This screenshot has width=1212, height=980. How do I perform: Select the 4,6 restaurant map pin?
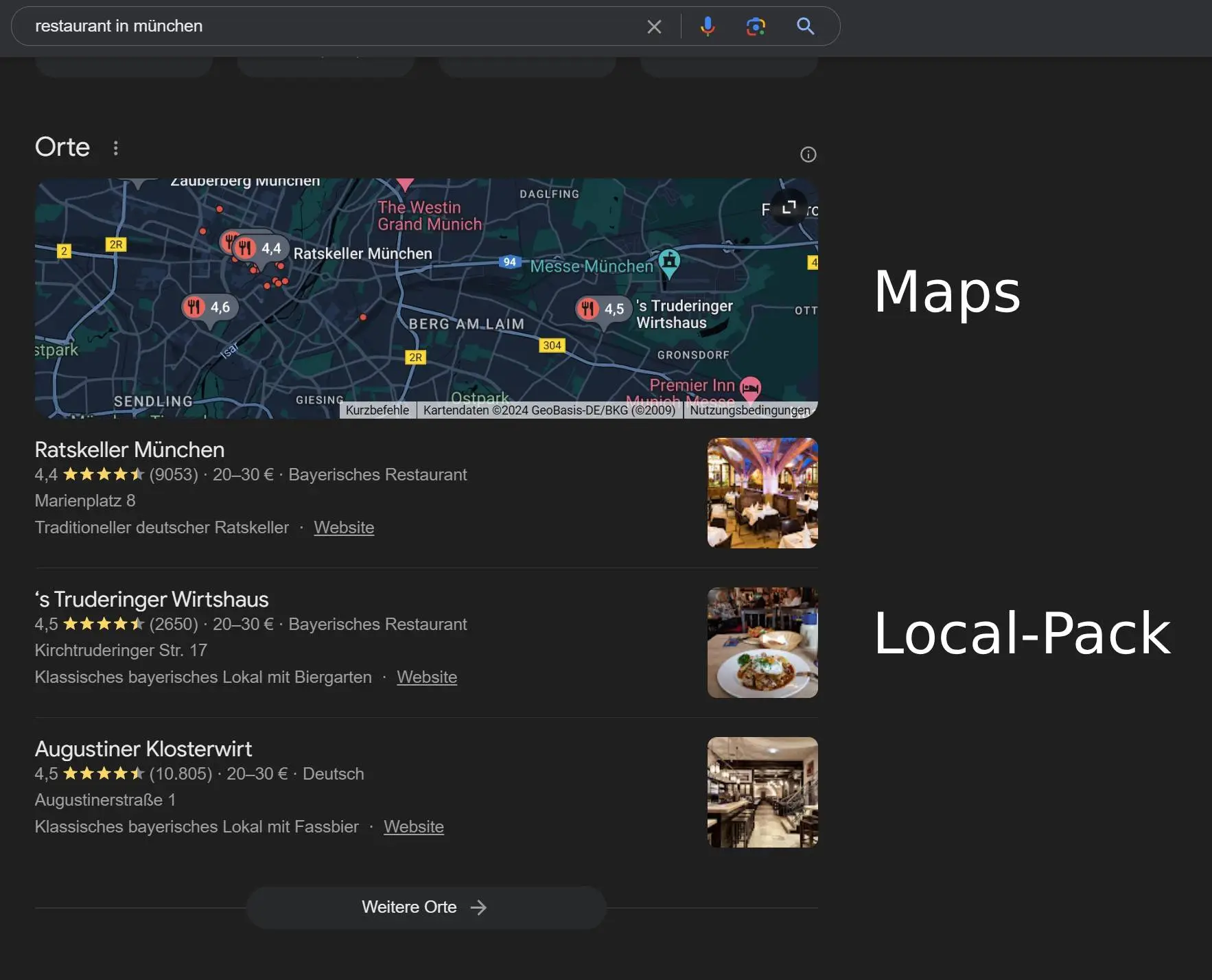pyautogui.click(x=210, y=307)
